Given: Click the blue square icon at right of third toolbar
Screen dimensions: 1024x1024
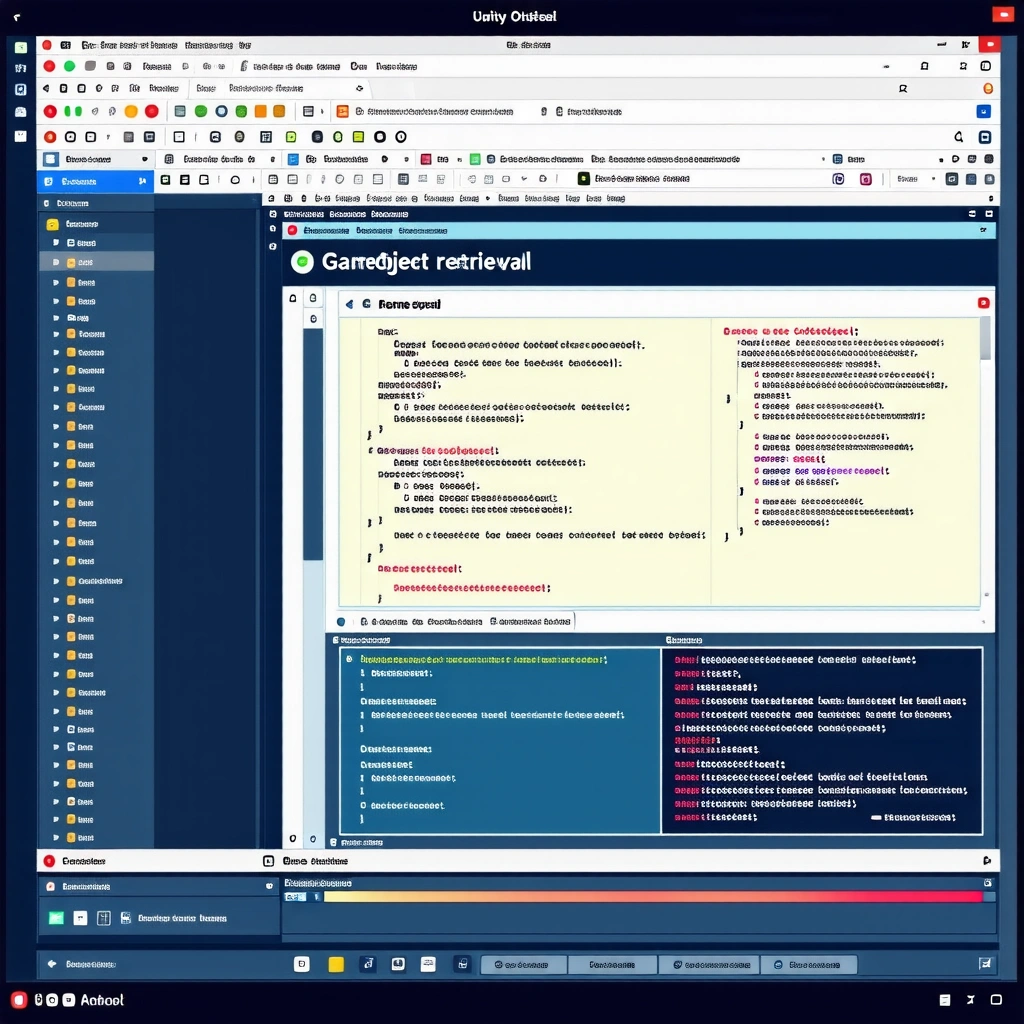Looking at the screenshot, I should [983, 112].
